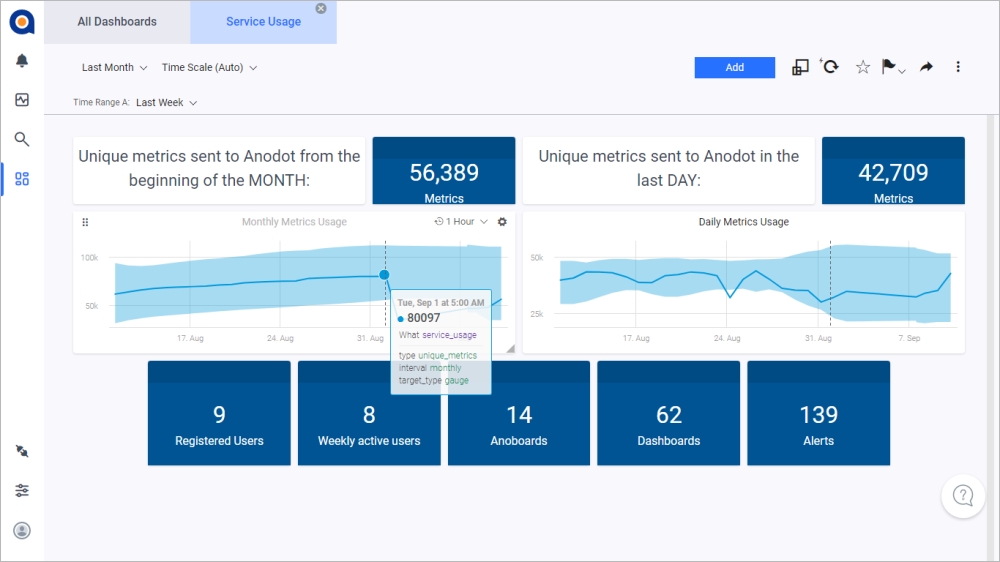The image size is (1000, 562).
Task: Open the 1 Hour interval dropdown
Action: tap(461, 222)
